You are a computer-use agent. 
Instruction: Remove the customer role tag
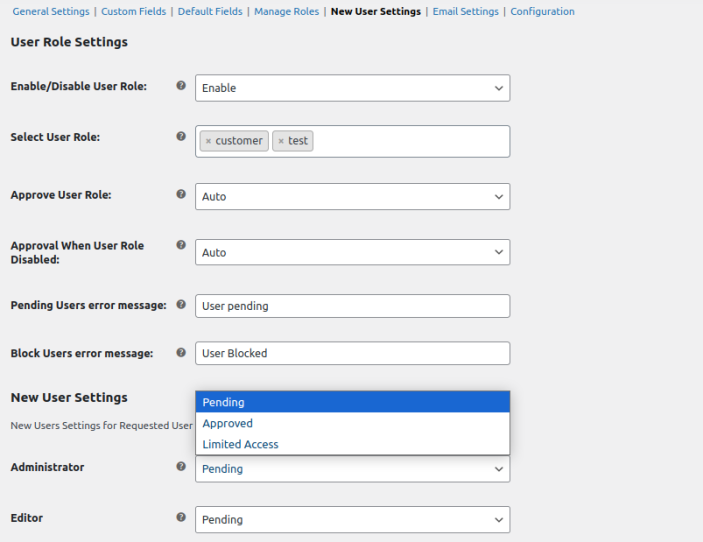208,141
